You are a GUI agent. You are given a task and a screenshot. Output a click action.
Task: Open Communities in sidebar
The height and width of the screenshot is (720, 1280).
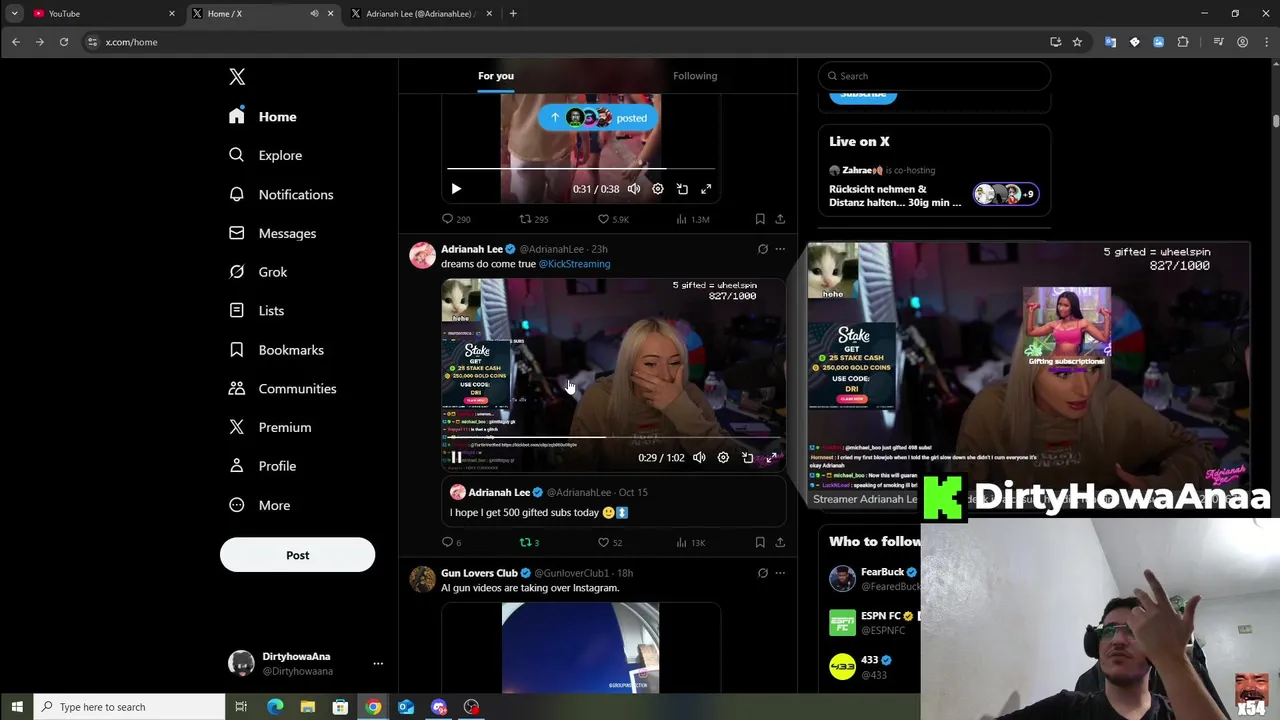282,388
